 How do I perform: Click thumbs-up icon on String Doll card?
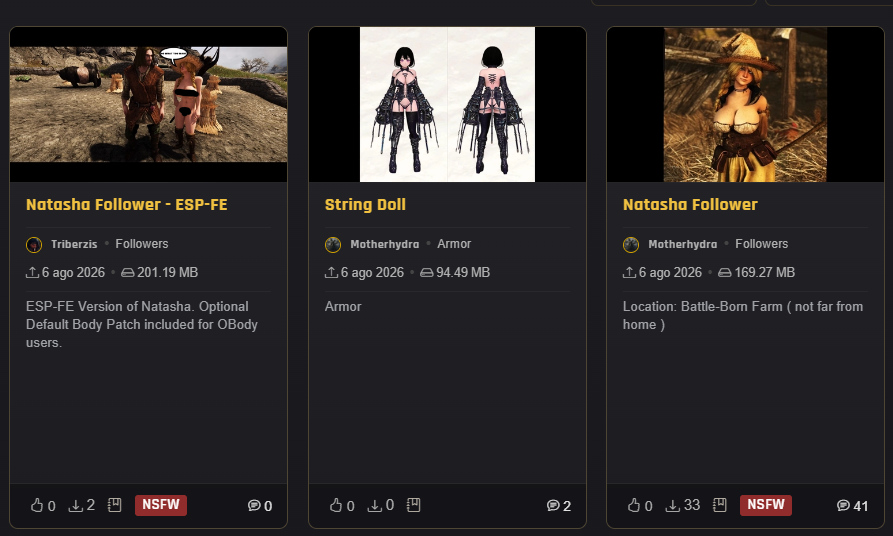point(336,505)
